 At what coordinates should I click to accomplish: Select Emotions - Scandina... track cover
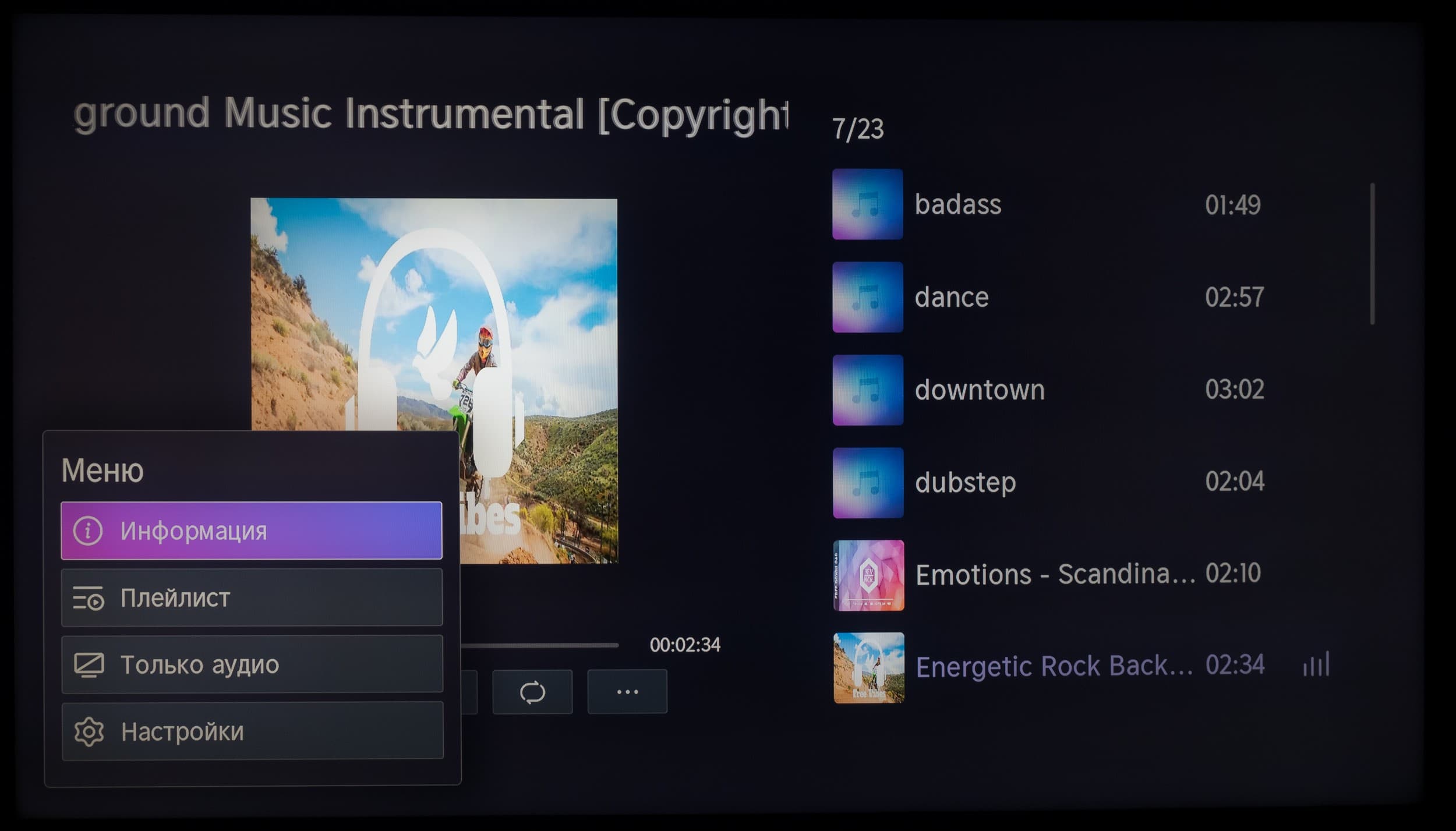point(868,575)
